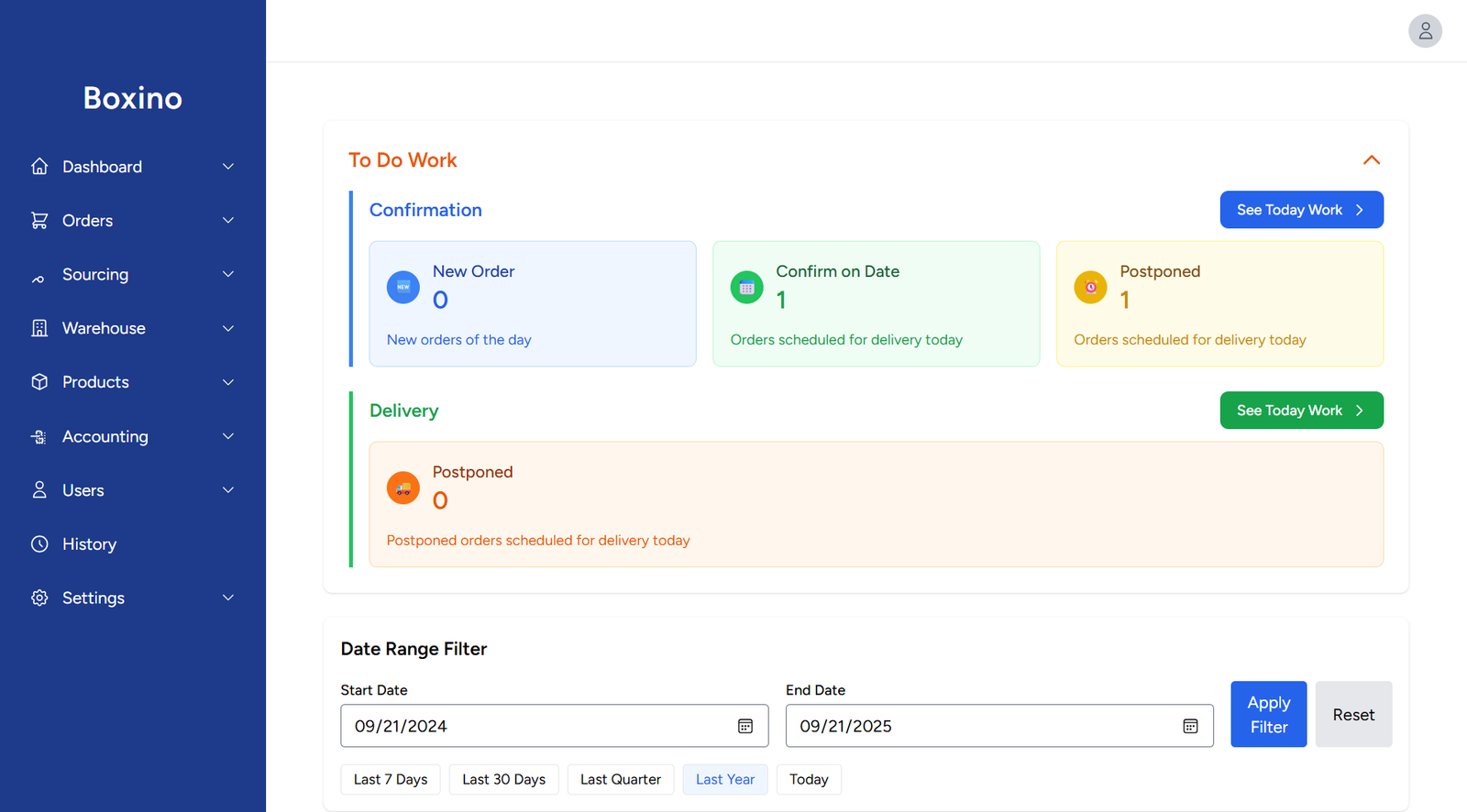Click the Orders shopping cart icon
The image size is (1467, 812).
coord(39,221)
